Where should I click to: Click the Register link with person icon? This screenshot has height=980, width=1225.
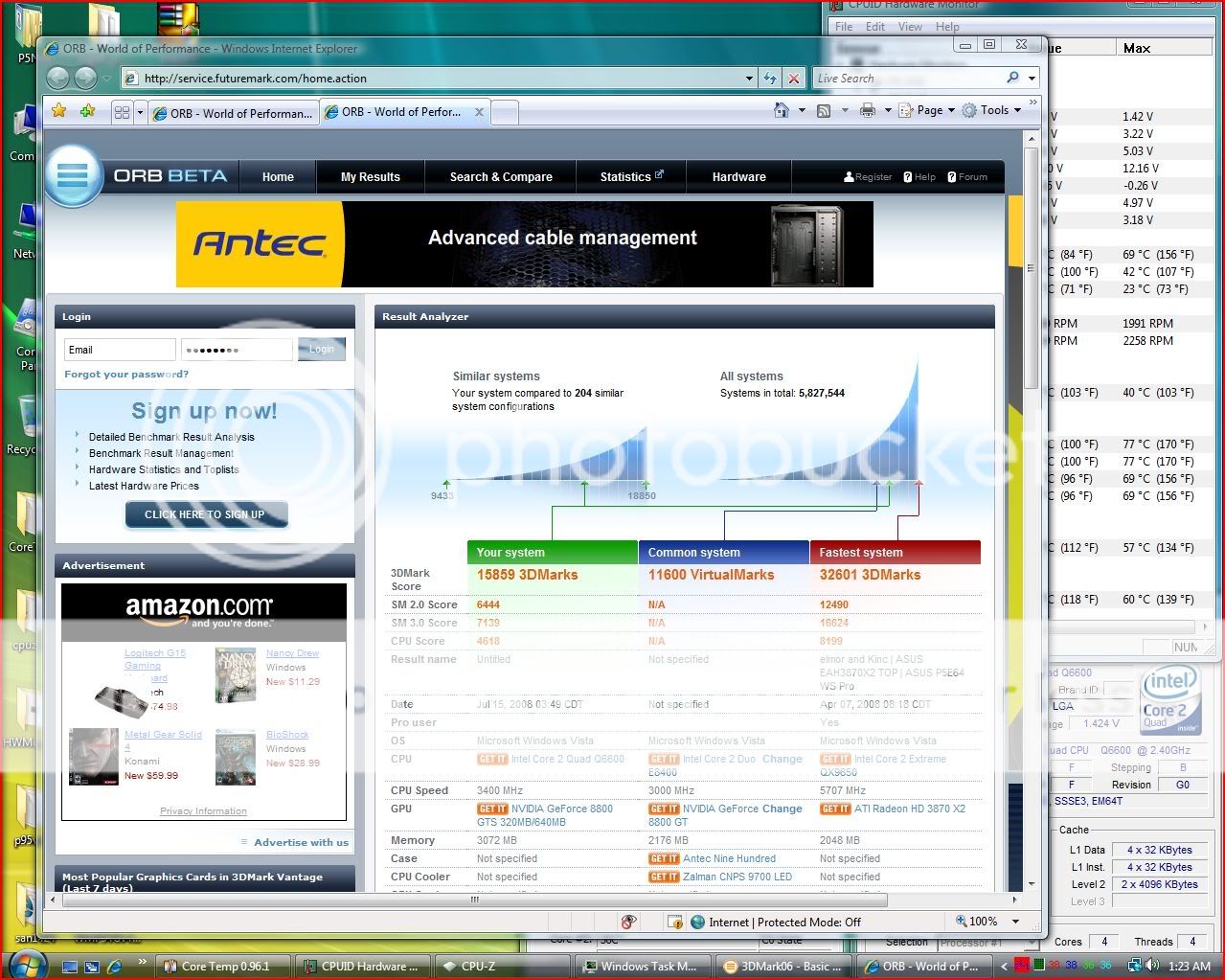(868, 177)
